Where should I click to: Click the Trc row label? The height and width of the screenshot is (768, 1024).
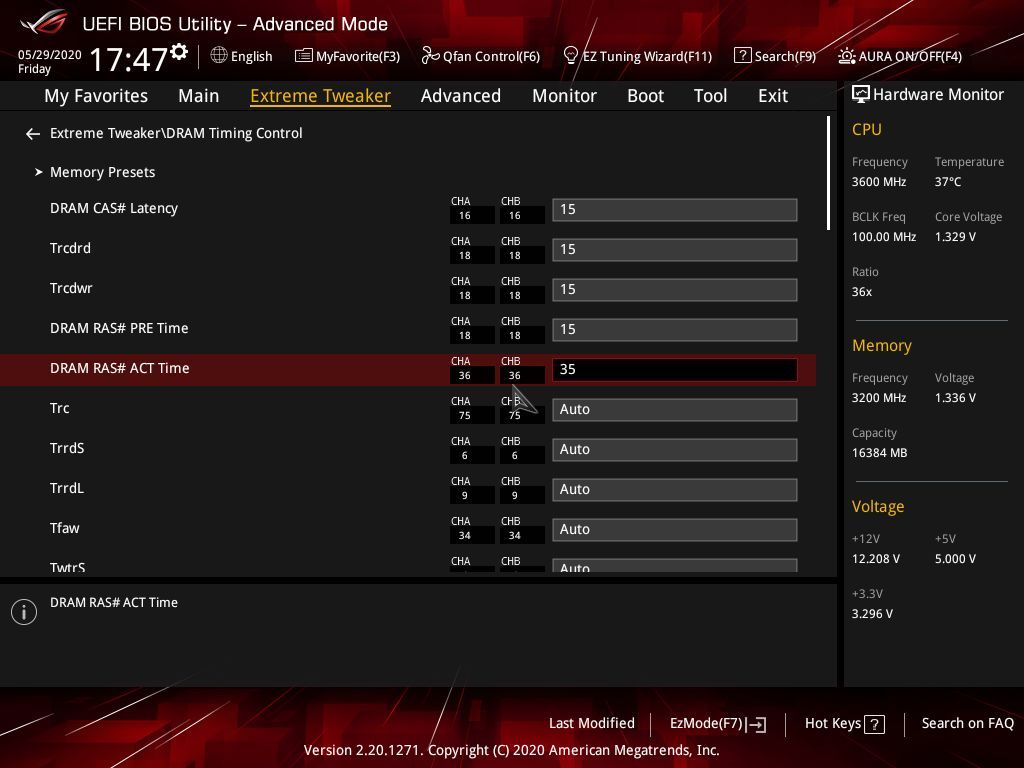(59, 408)
